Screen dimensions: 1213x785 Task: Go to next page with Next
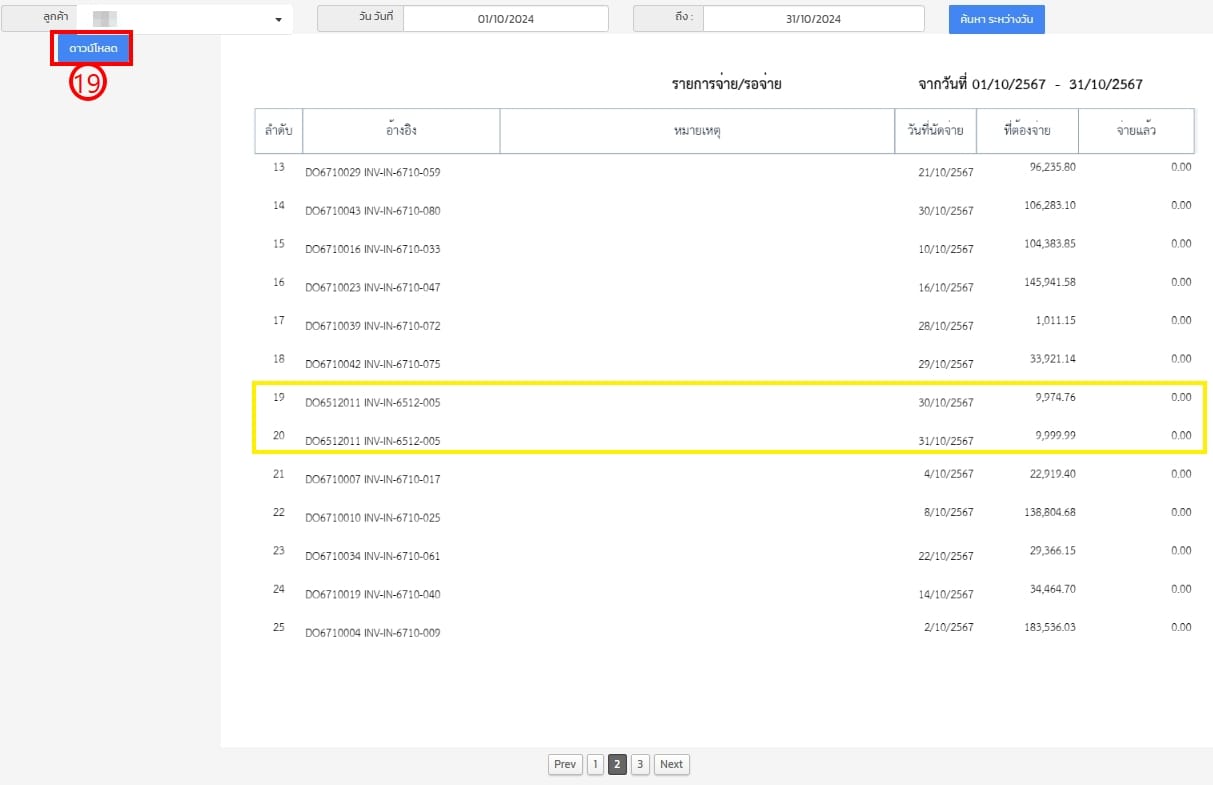tap(671, 764)
